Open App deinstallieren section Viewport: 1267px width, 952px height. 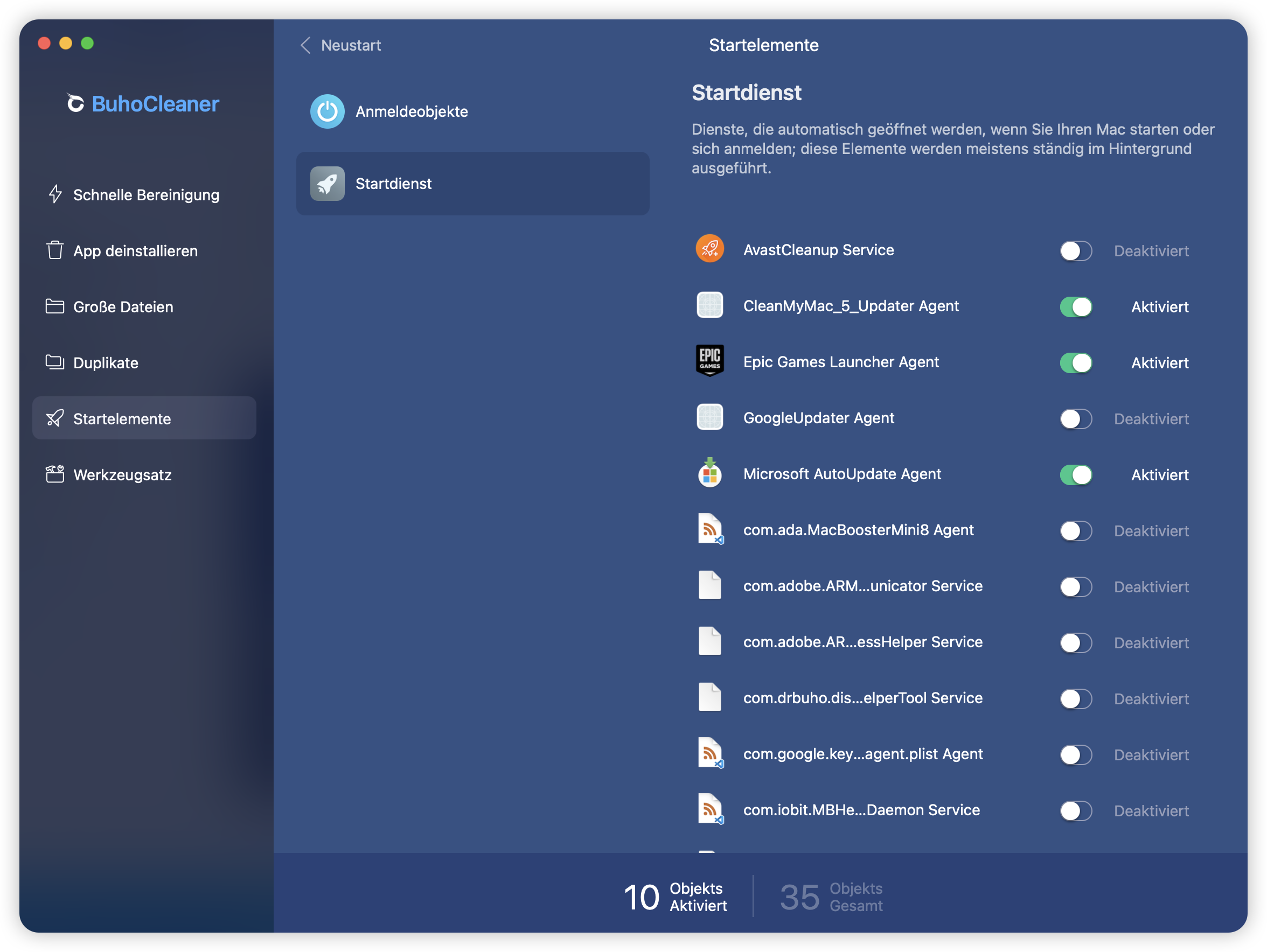(x=144, y=251)
